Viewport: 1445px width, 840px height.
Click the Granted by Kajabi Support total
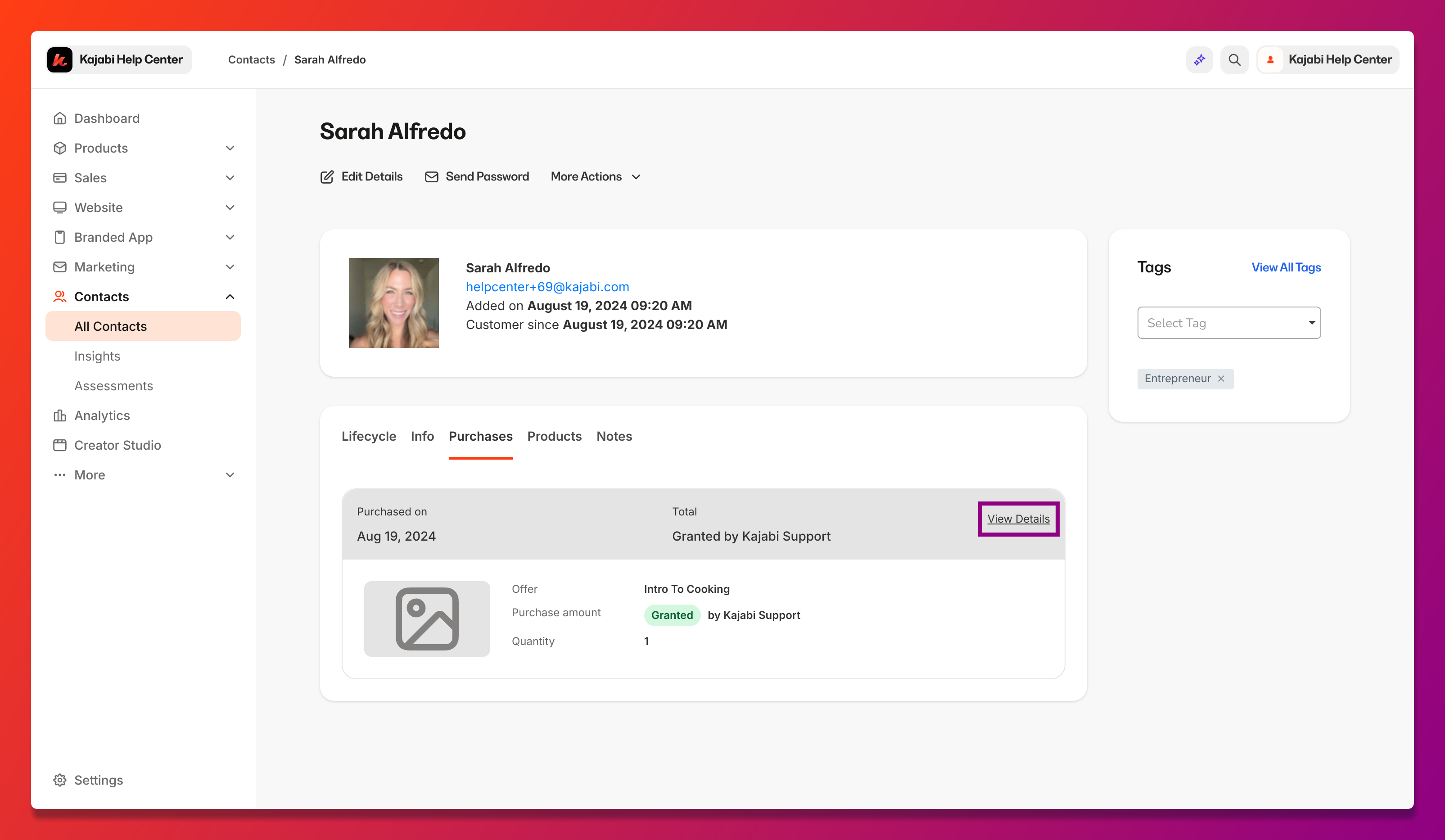(750, 536)
